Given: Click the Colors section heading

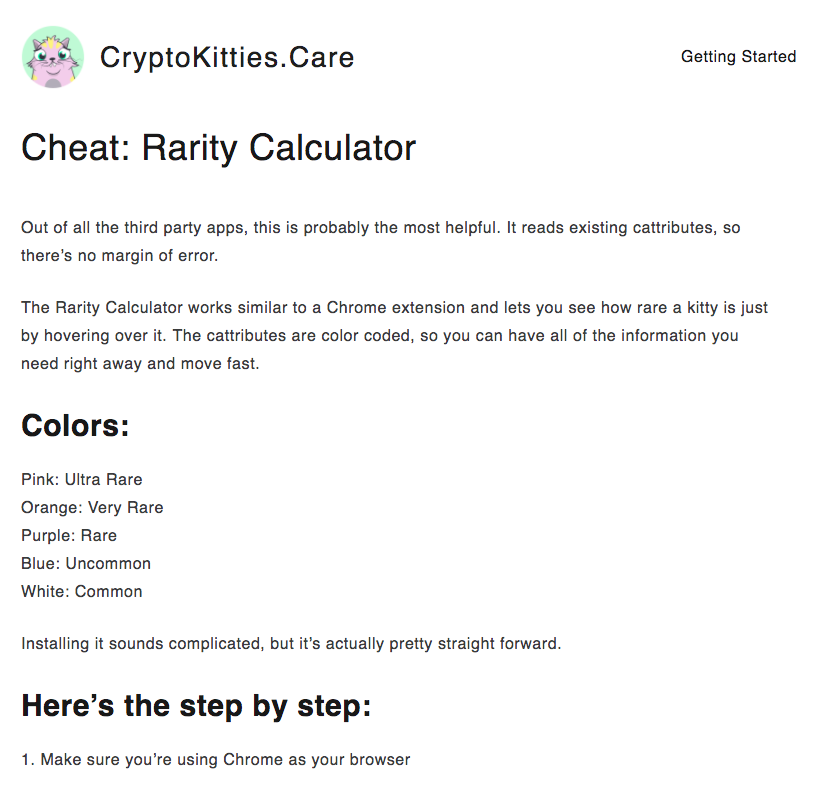Looking at the screenshot, I should point(74,425).
